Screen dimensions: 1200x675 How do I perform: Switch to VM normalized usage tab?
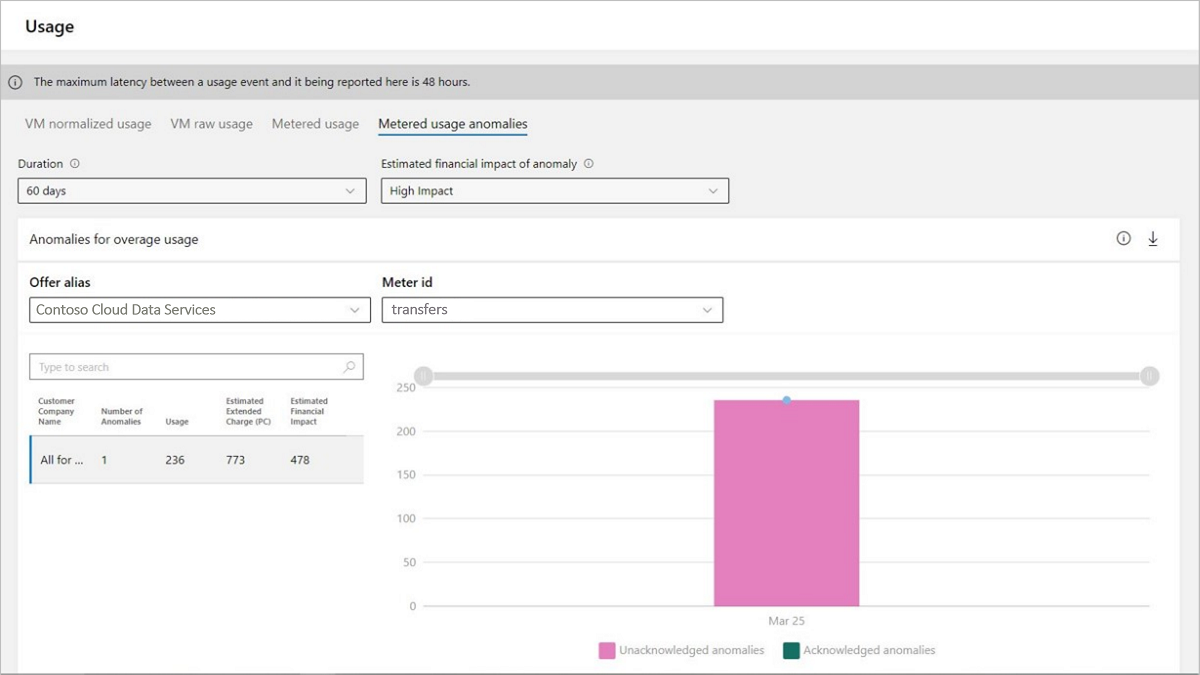(x=88, y=124)
